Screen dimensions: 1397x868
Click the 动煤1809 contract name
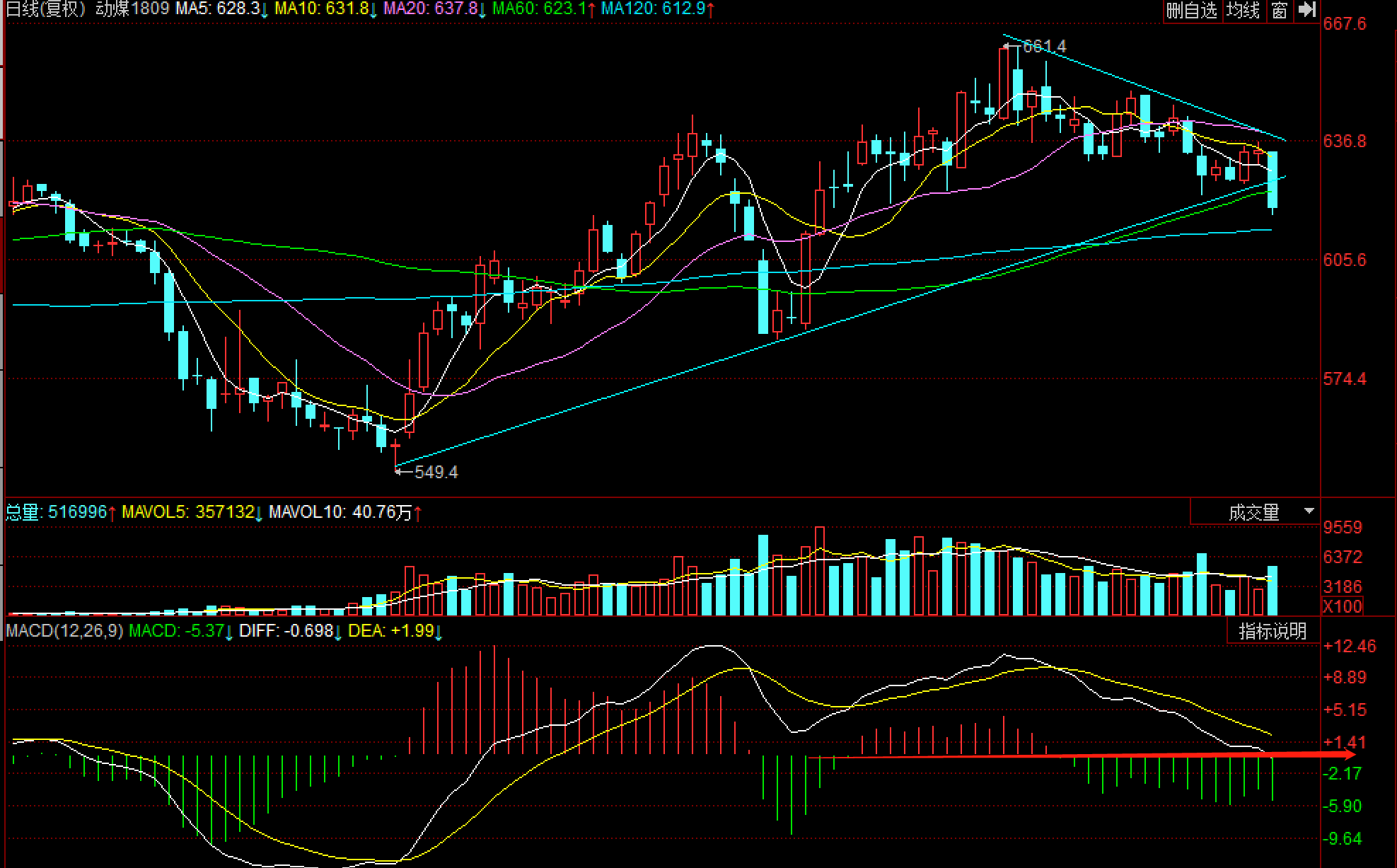pos(132,9)
